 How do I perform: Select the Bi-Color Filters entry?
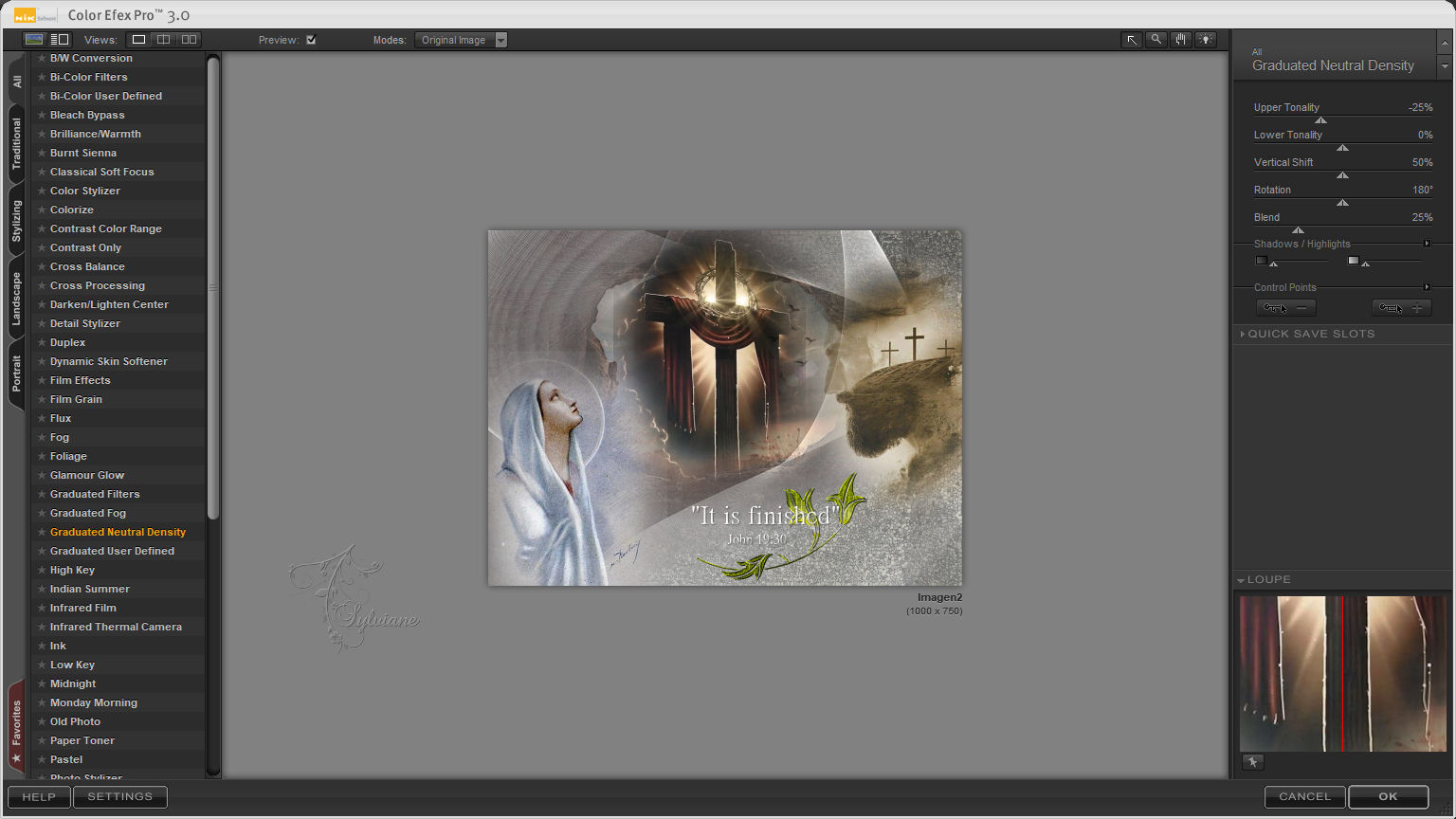click(89, 77)
